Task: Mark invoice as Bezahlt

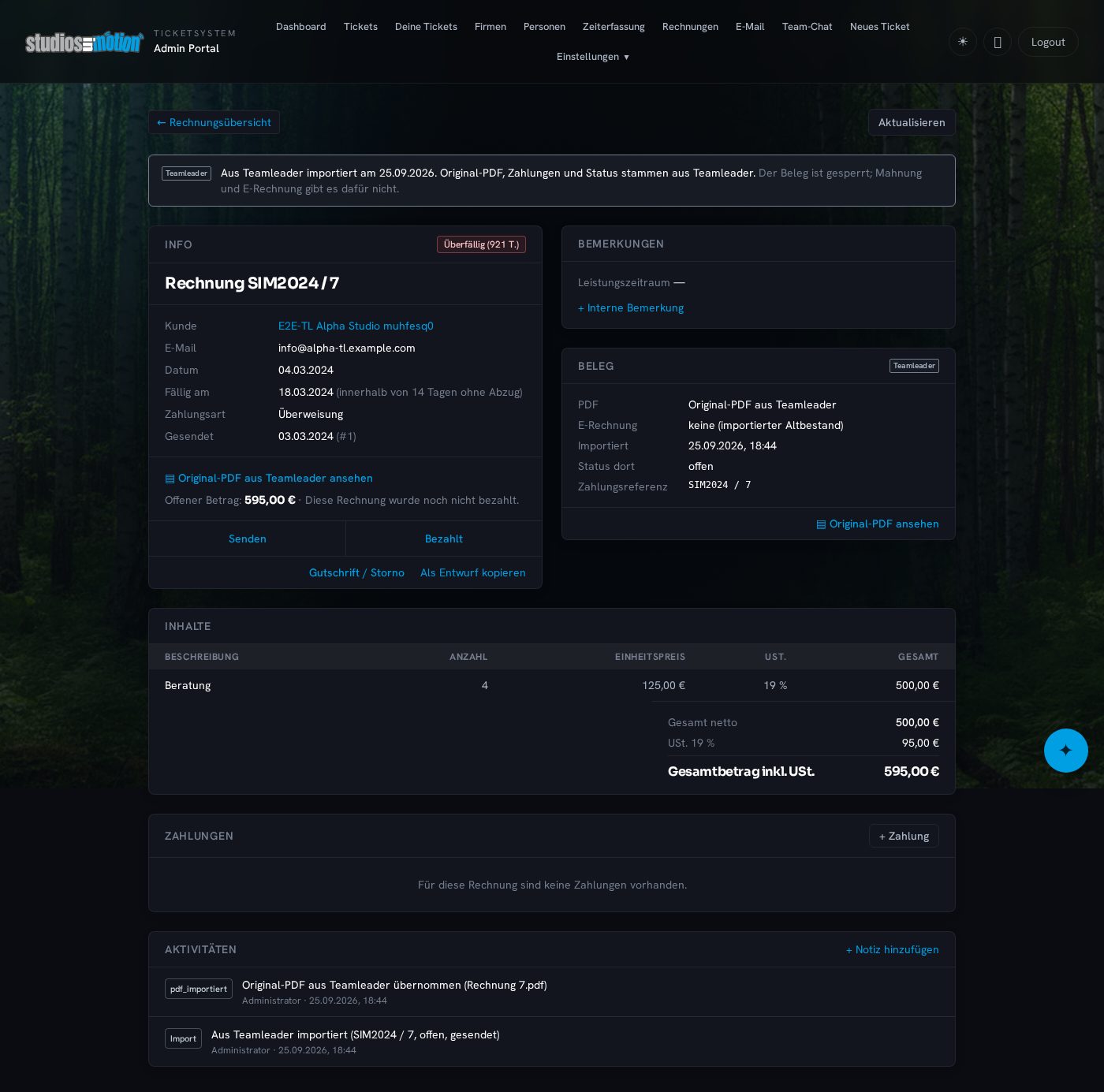Action: [444, 539]
